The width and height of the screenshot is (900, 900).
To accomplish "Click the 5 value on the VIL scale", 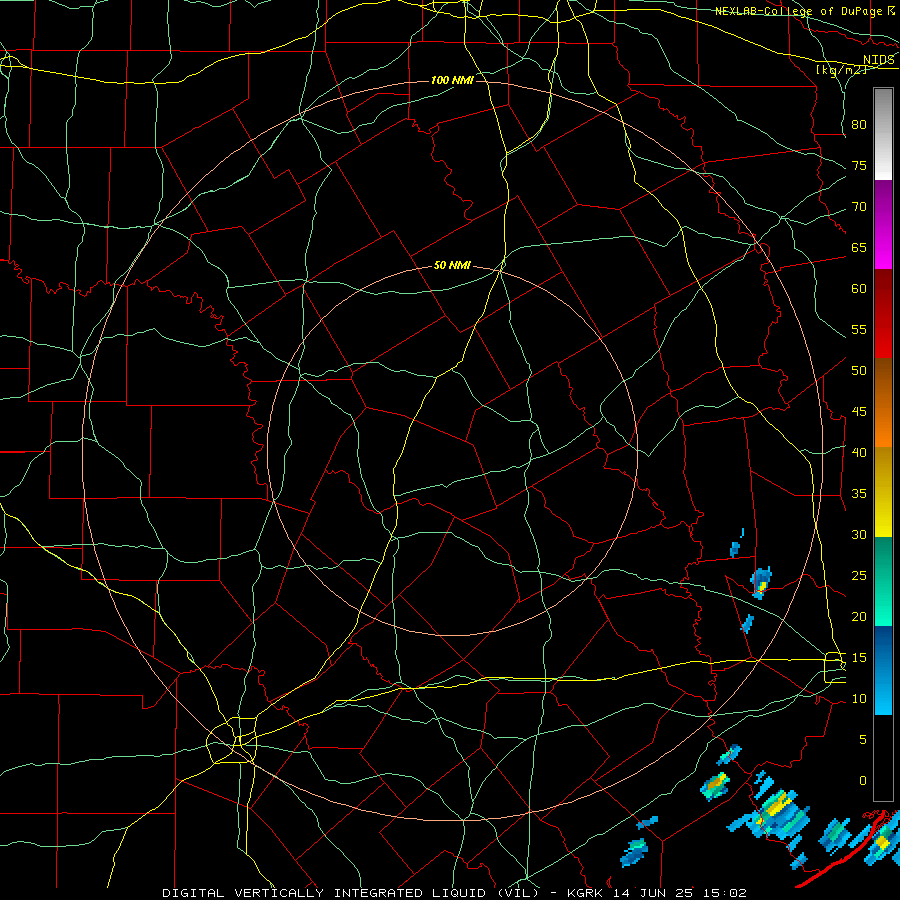I will coord(863,740).
